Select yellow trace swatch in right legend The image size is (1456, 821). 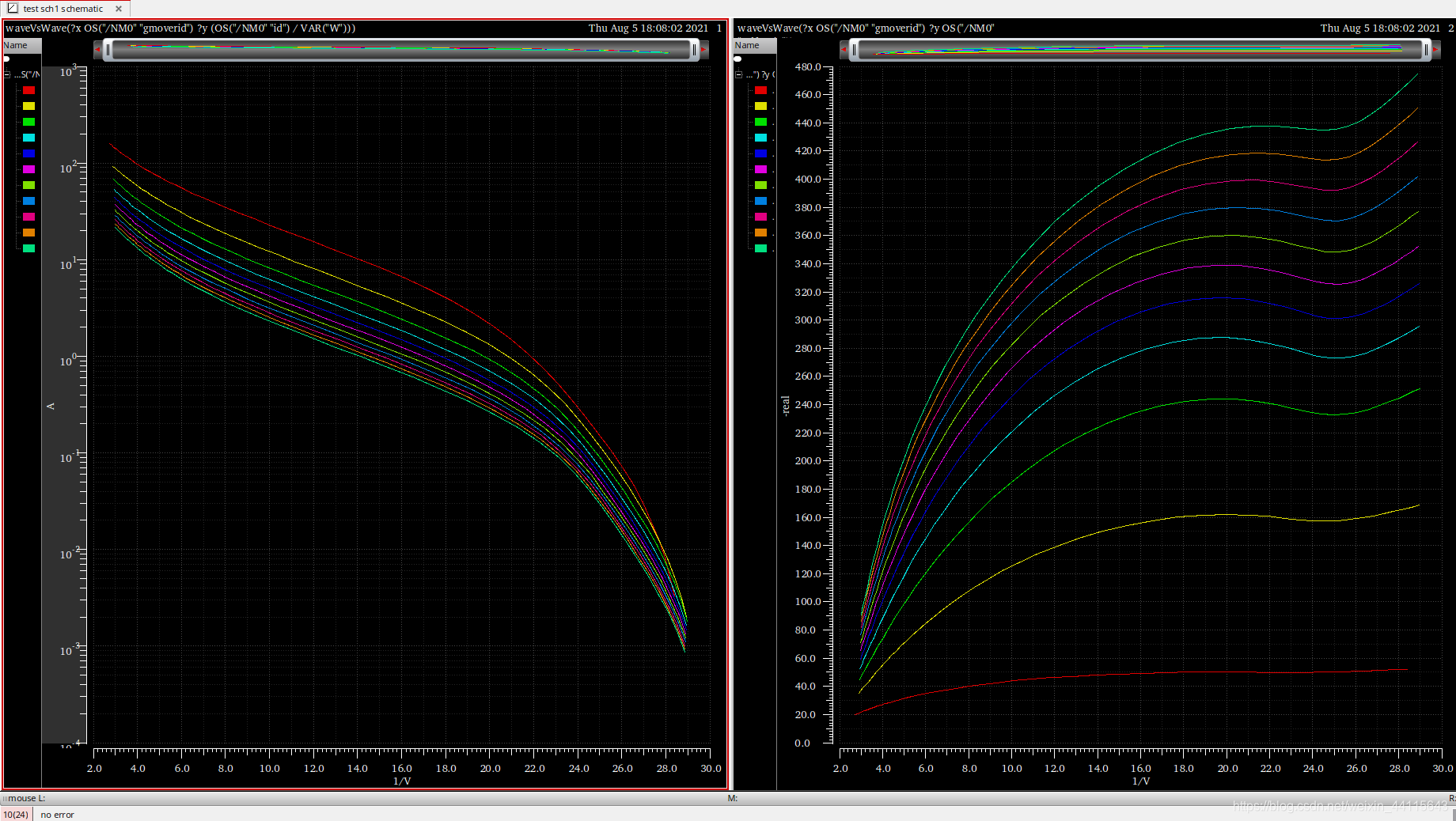pos(760,106)
